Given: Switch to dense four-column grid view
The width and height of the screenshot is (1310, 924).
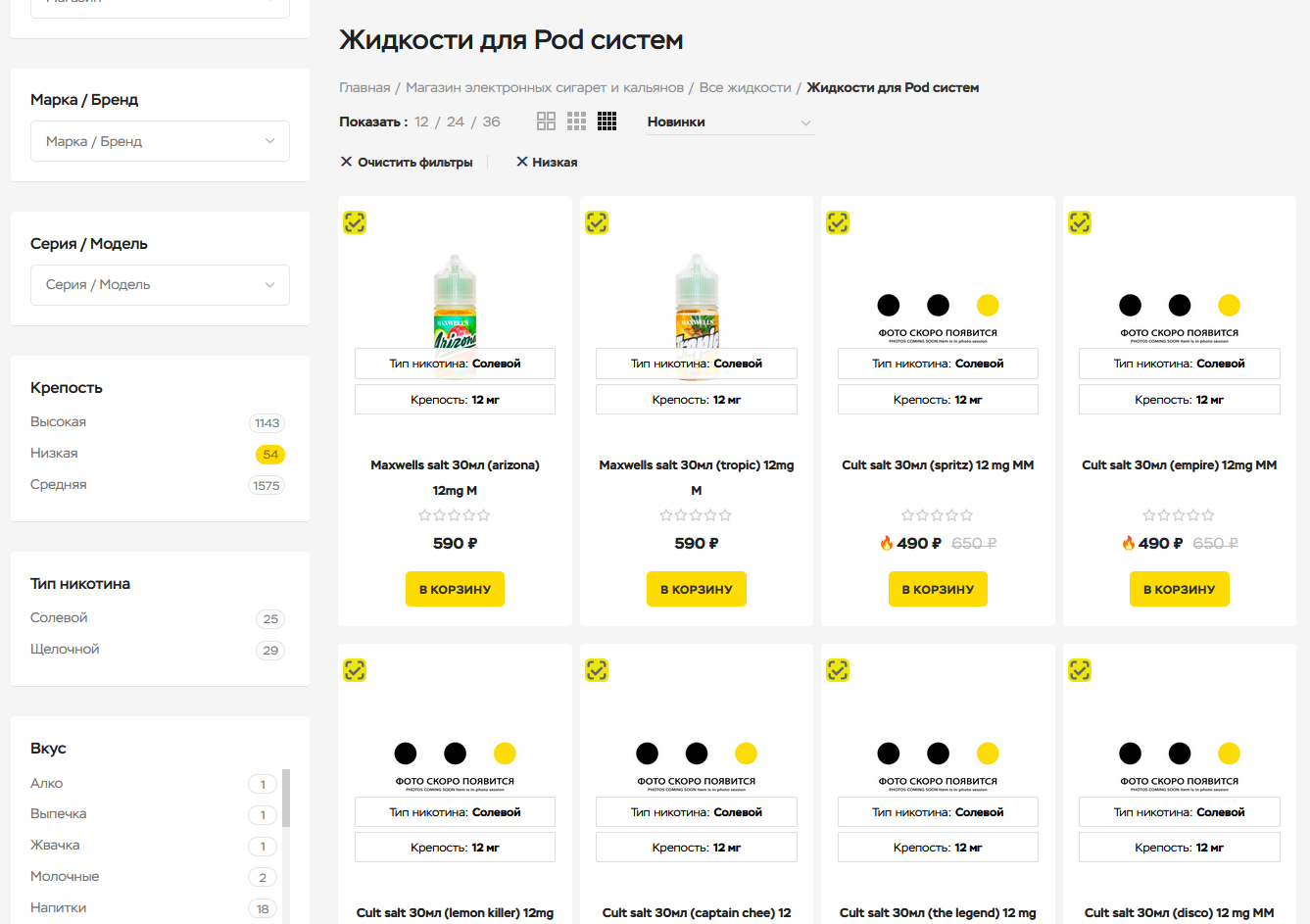Looking at the screenshot, I should tap(606, 122).
